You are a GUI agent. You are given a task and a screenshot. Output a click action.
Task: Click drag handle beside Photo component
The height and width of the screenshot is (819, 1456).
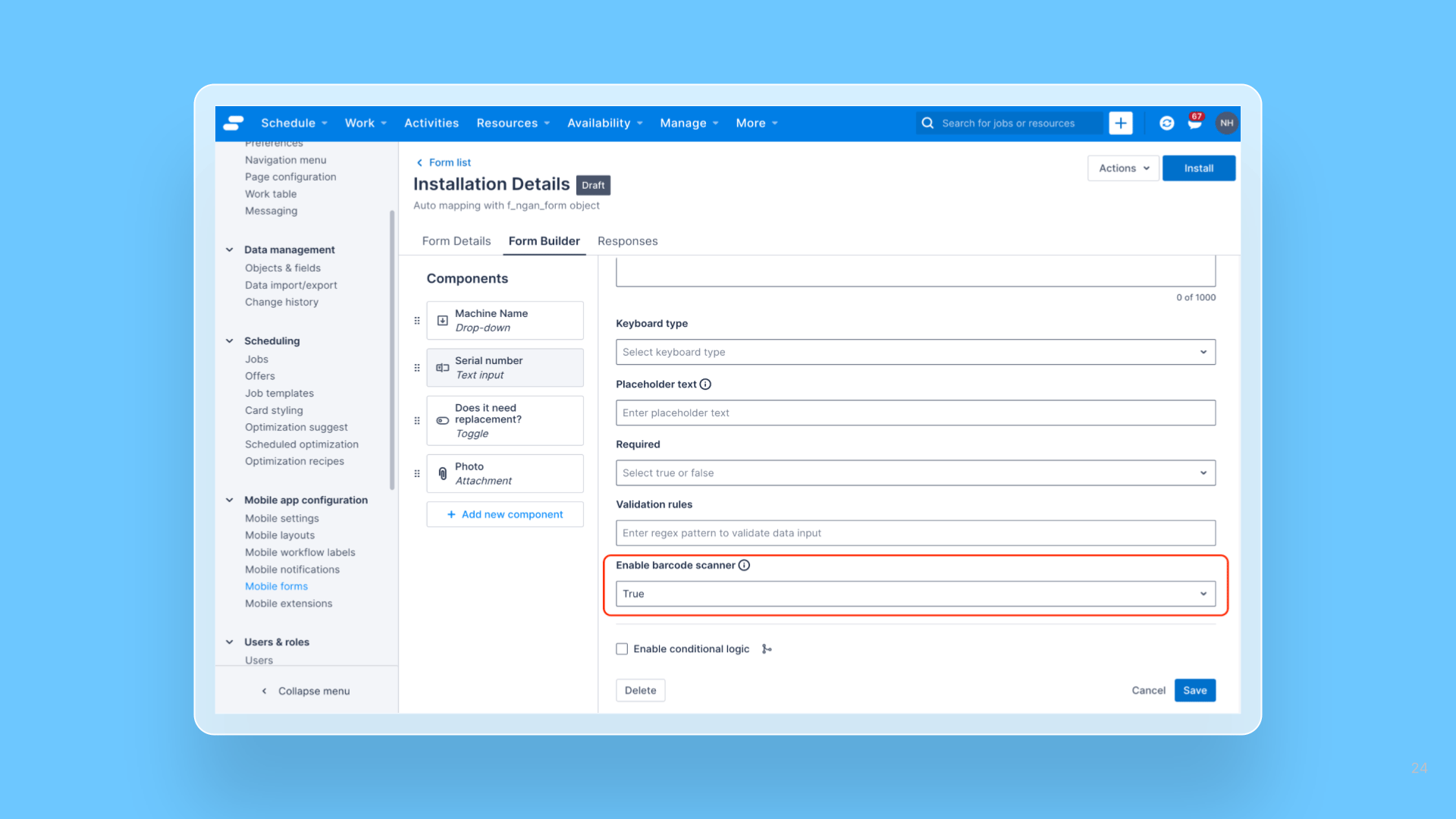click(417, 474)
